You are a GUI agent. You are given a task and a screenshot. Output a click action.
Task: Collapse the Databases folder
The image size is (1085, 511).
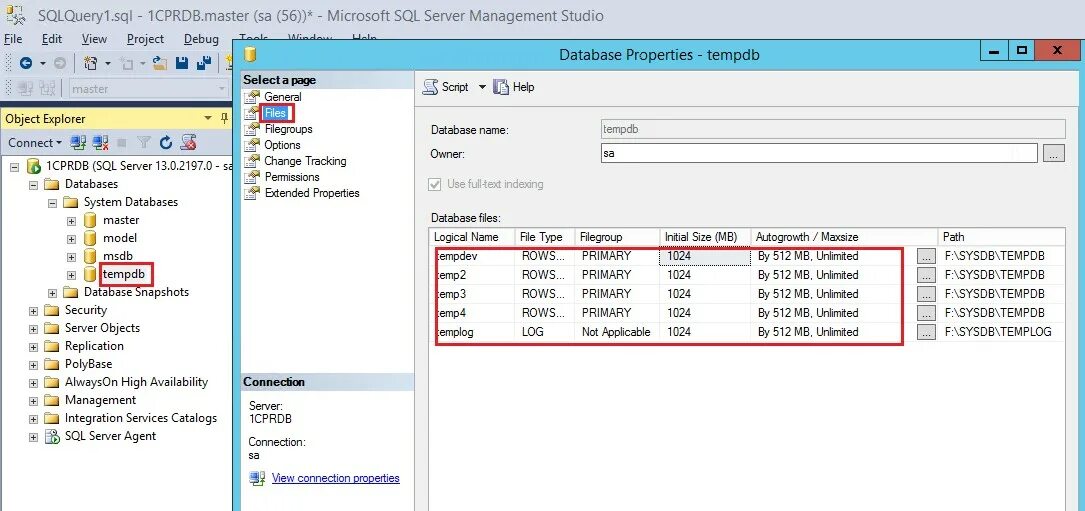pyautogui.click(x=33, y=185)
